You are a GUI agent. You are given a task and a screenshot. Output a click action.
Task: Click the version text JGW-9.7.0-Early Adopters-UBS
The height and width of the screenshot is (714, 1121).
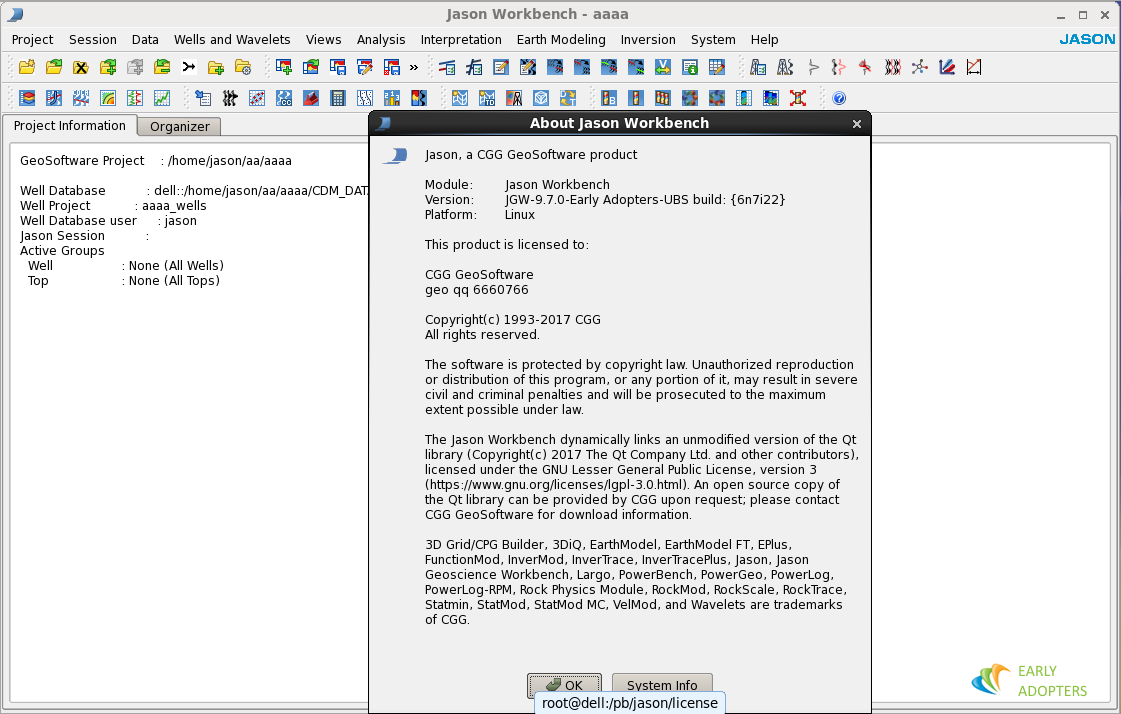click(x=598, y=199)
